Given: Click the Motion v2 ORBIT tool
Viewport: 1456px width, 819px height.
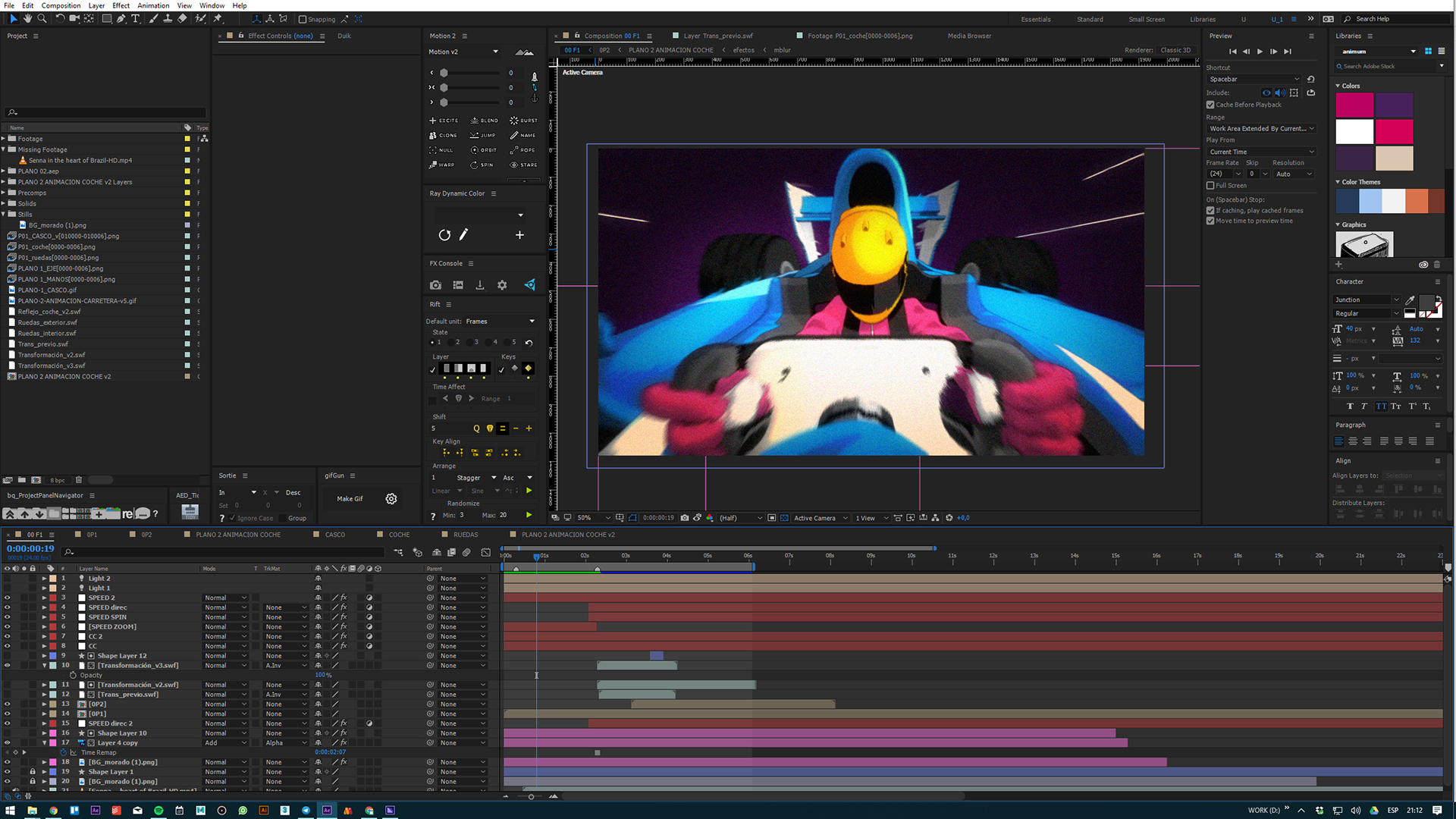Looking at the screenshot, I should [484, 150].
